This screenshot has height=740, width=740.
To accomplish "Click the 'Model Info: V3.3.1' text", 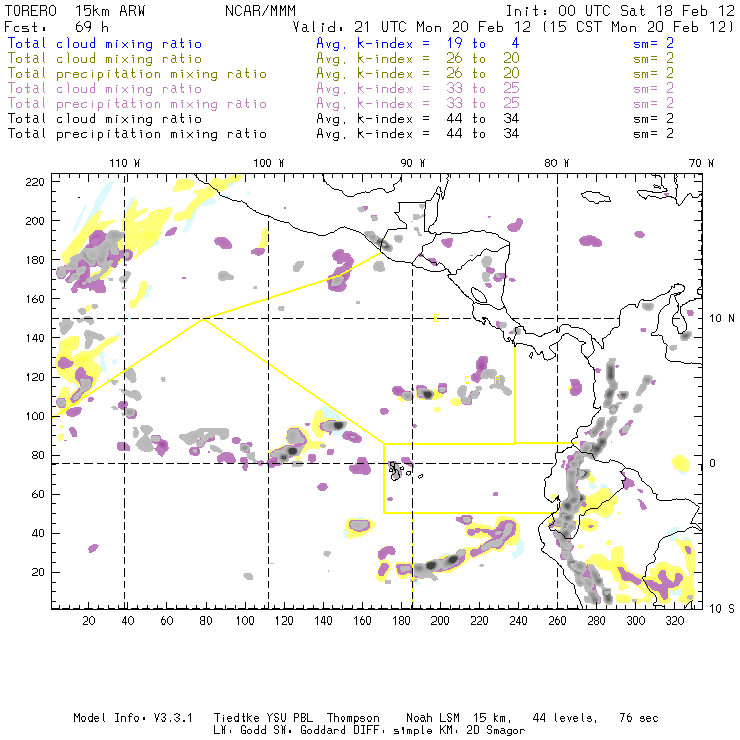I will (x=133, y=718).
